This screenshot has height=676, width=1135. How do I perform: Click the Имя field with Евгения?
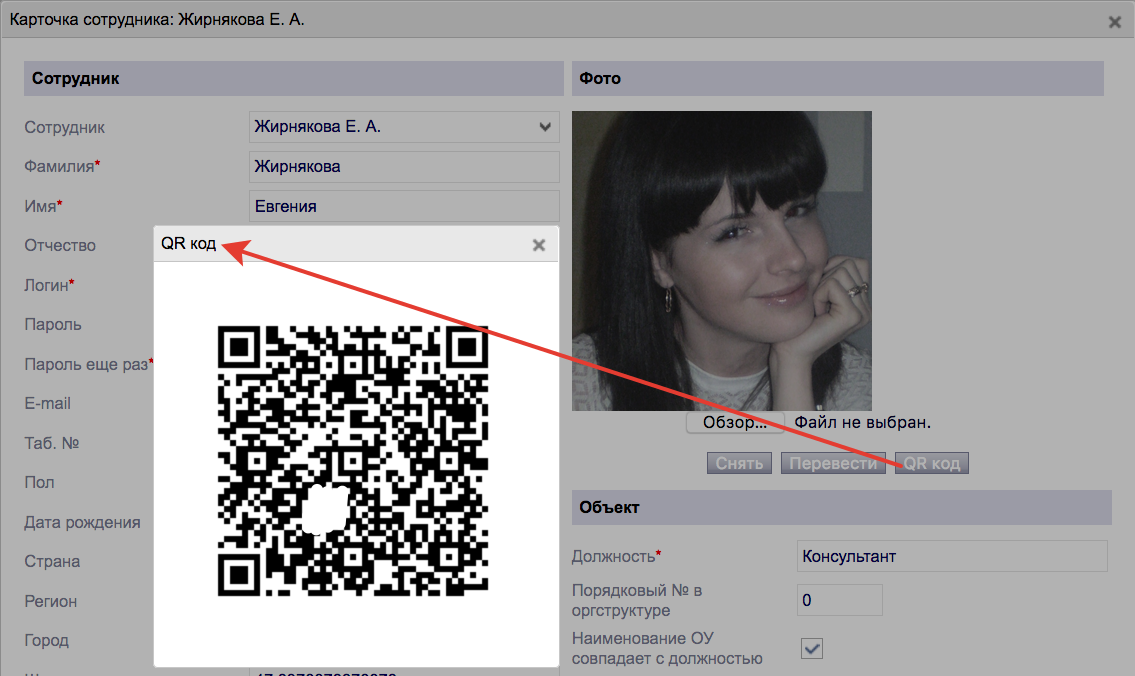404,206
